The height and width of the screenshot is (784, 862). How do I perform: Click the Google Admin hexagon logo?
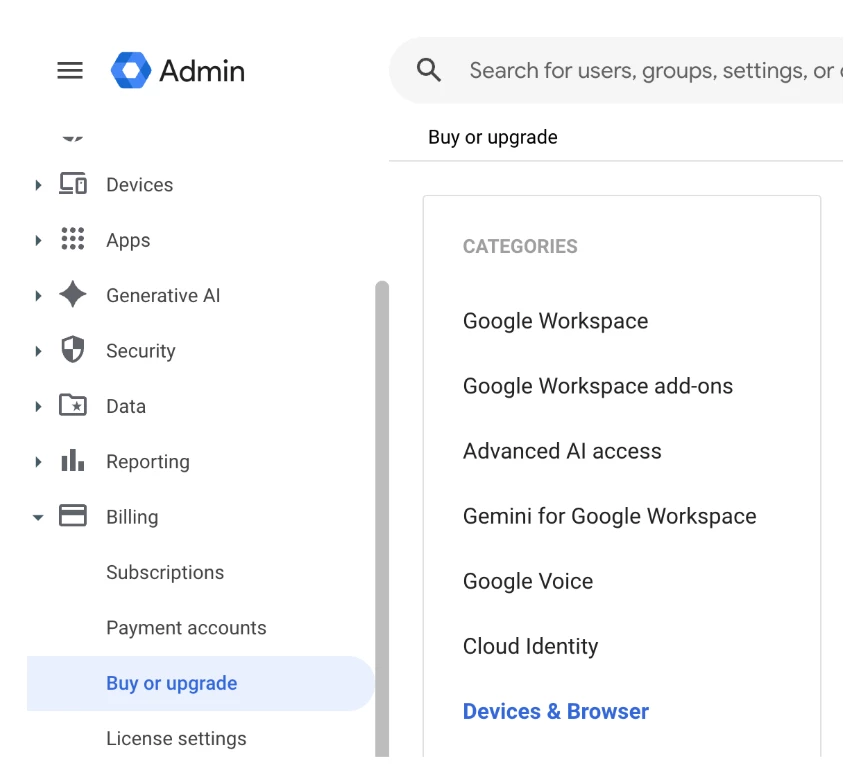tap(131, 70)
